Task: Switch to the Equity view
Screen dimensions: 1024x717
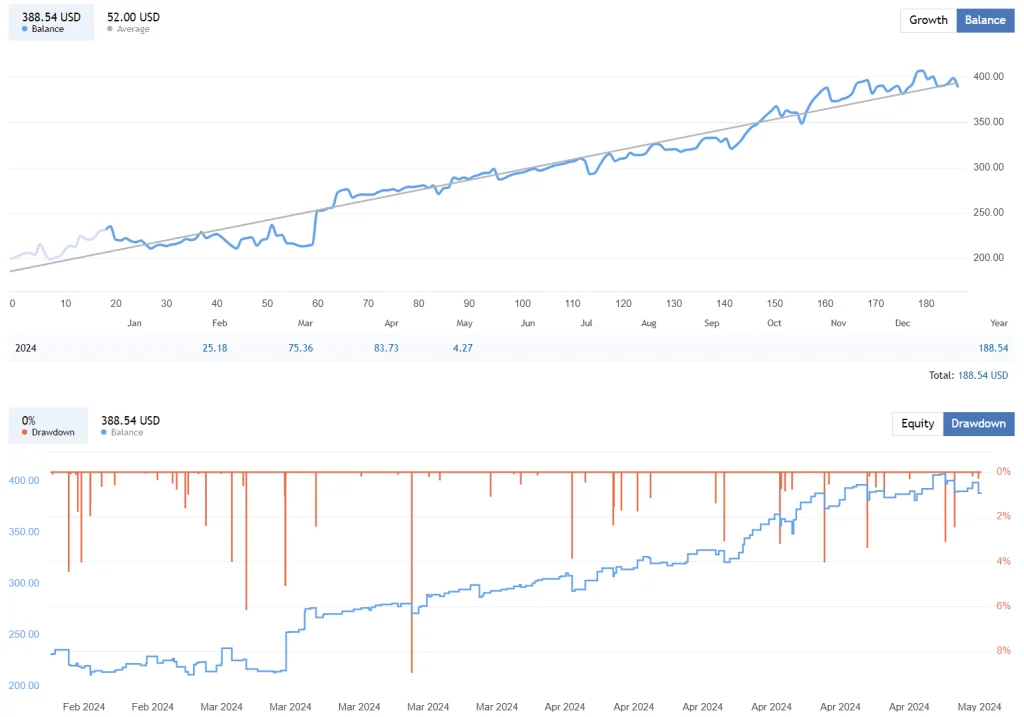Action: pyautogui.click(x=917, y=423)
